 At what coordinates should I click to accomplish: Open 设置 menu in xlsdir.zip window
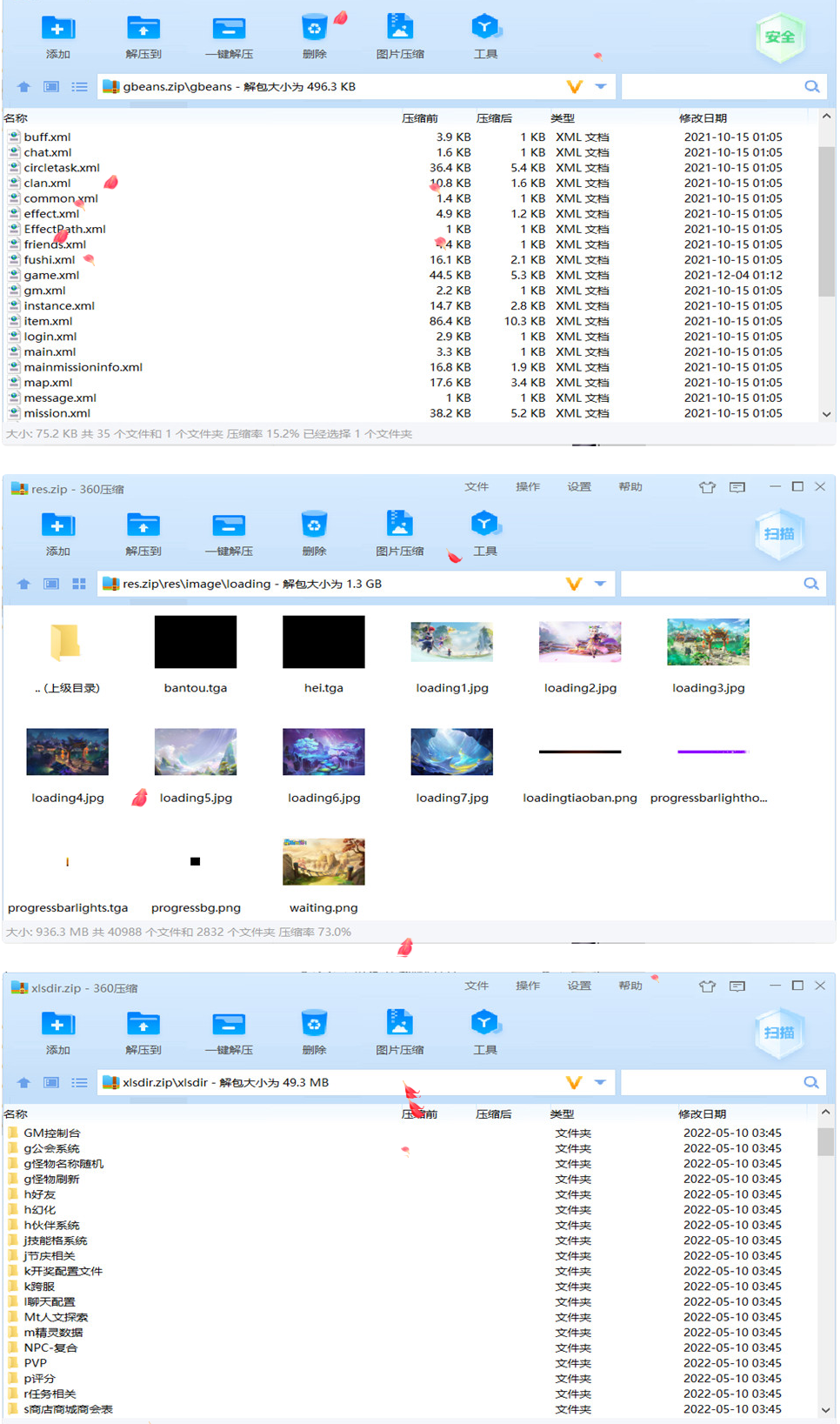579,986
